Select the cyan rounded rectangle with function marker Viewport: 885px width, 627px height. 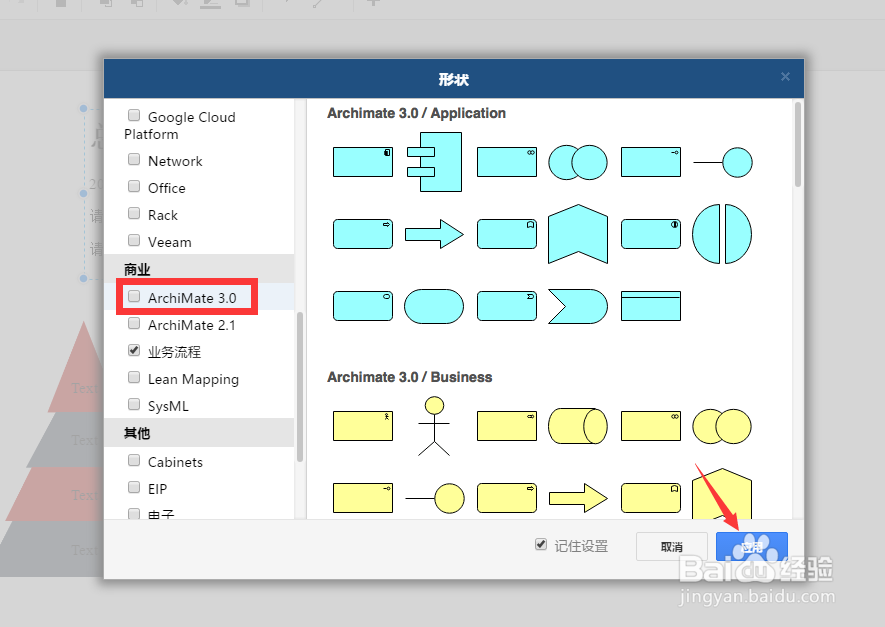pos(507,234)
